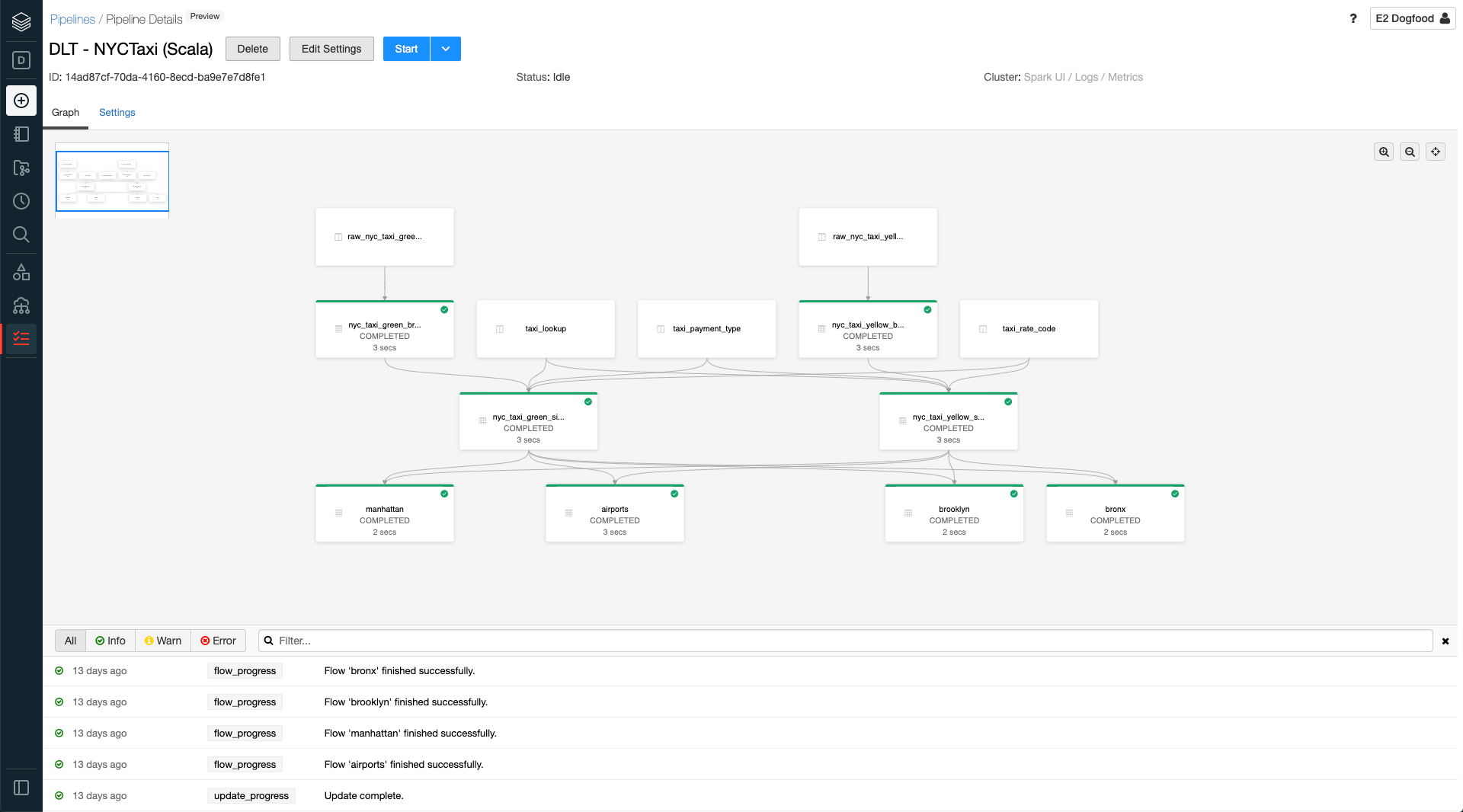
Task: Switch to the Settings tab
Action: pyautogui.click(x=117, y=113)
